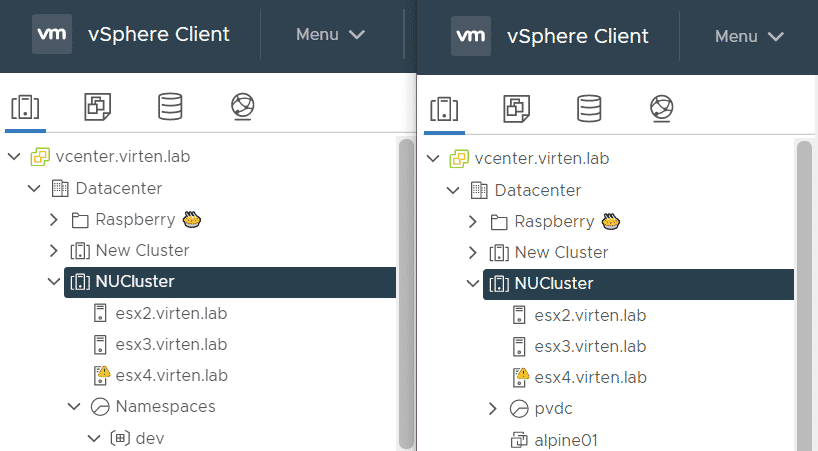Click the vm logo in left window

click(x=52, y=34)
